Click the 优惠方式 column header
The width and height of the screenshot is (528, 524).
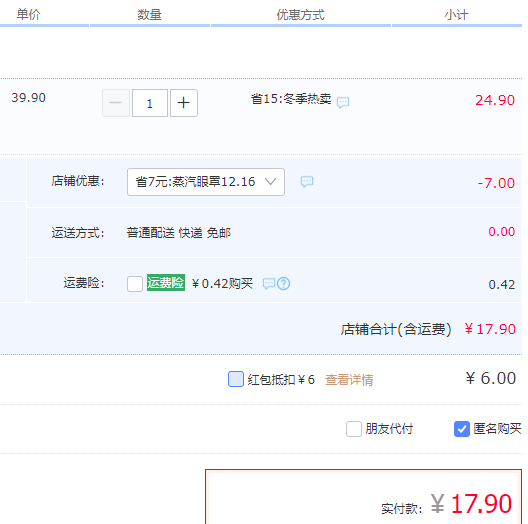300,15
